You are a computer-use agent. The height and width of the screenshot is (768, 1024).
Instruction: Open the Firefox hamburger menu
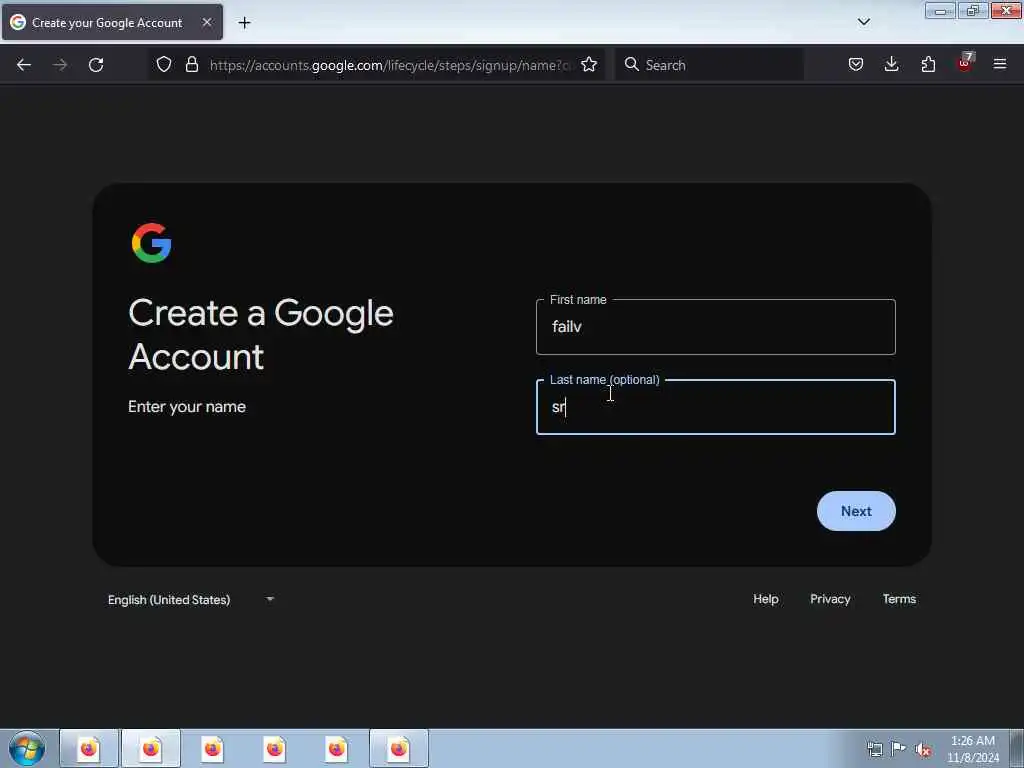point(1000,65)
